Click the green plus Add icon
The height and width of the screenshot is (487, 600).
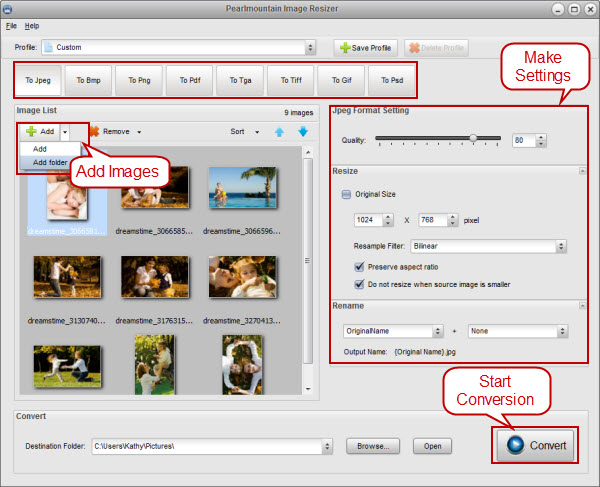pyautogui.click(x=30, y=131)
